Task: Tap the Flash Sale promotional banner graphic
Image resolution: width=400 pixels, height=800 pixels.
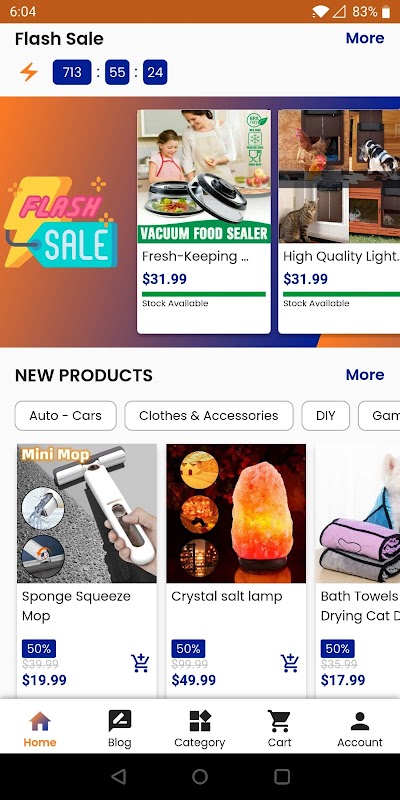Action: point(61,222)
